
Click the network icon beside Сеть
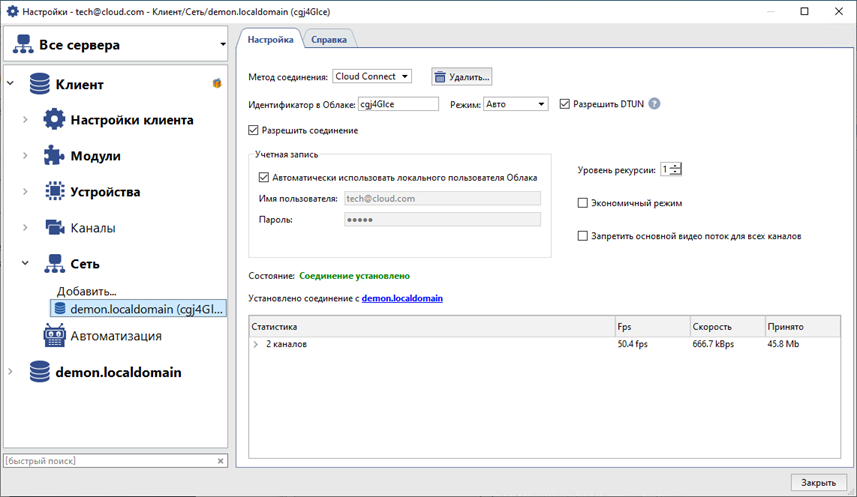pyautogui.click(x=54, y=264)
